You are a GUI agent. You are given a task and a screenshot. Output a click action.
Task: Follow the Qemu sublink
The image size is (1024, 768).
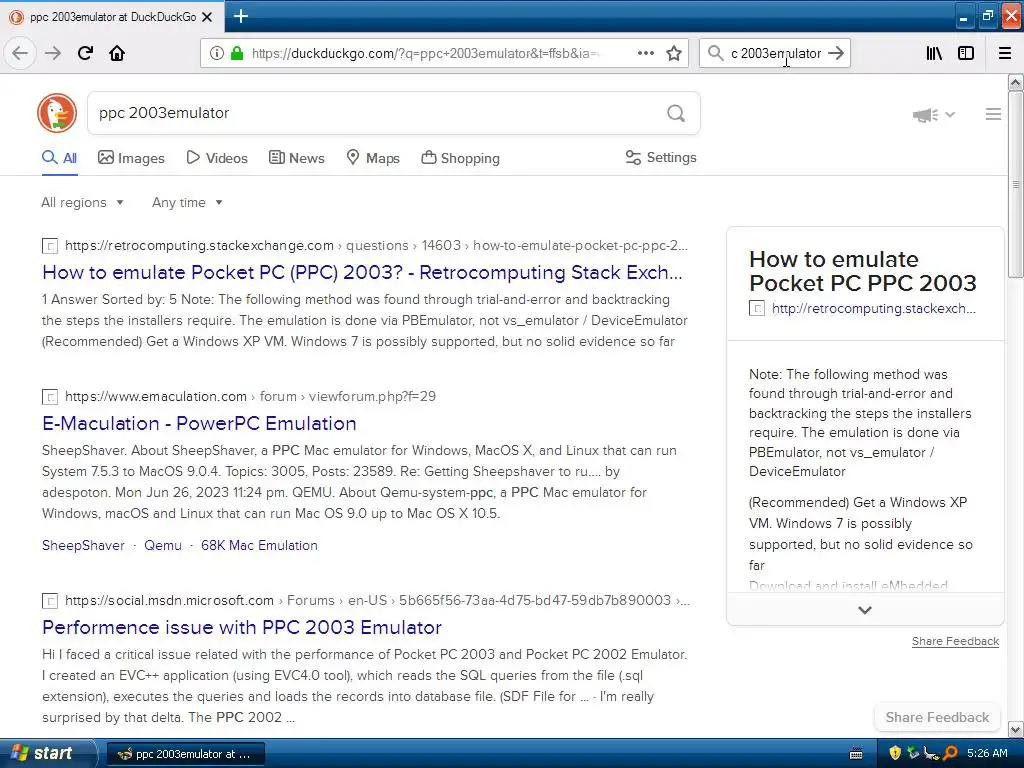coord(163,545)
